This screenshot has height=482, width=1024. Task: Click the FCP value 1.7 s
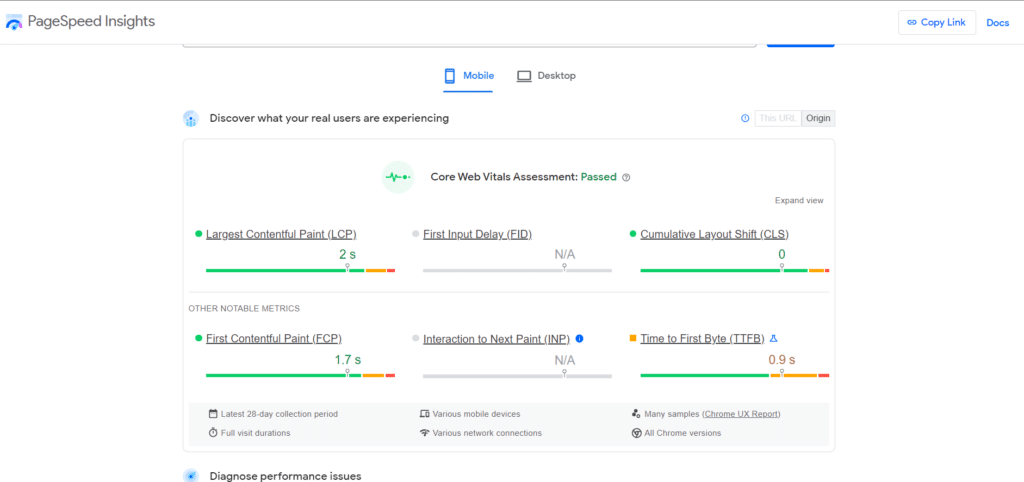coord(348,359)
